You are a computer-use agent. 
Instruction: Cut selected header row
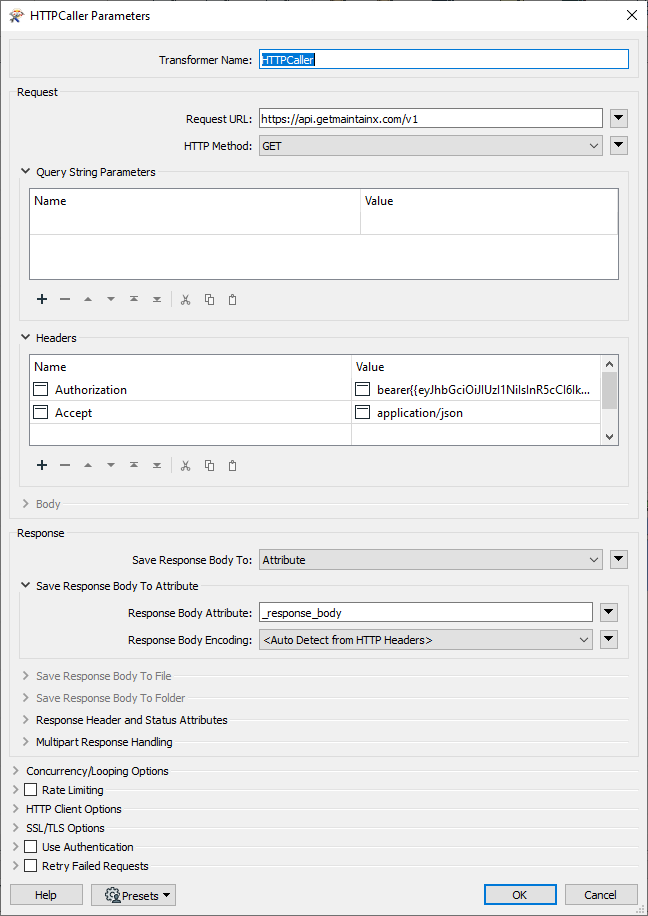[x=186, y=466]
